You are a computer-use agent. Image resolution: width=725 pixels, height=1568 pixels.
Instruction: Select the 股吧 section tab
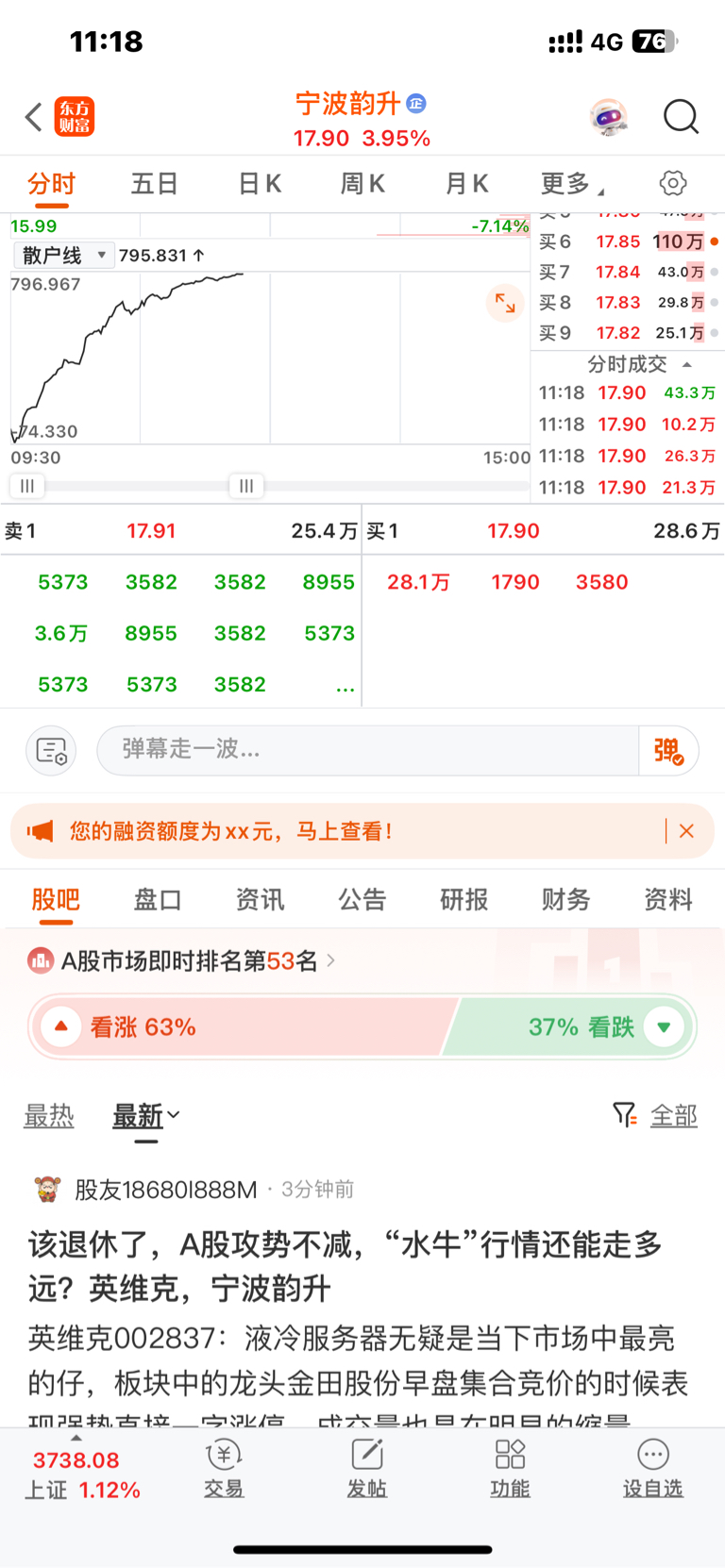point(56,900)
